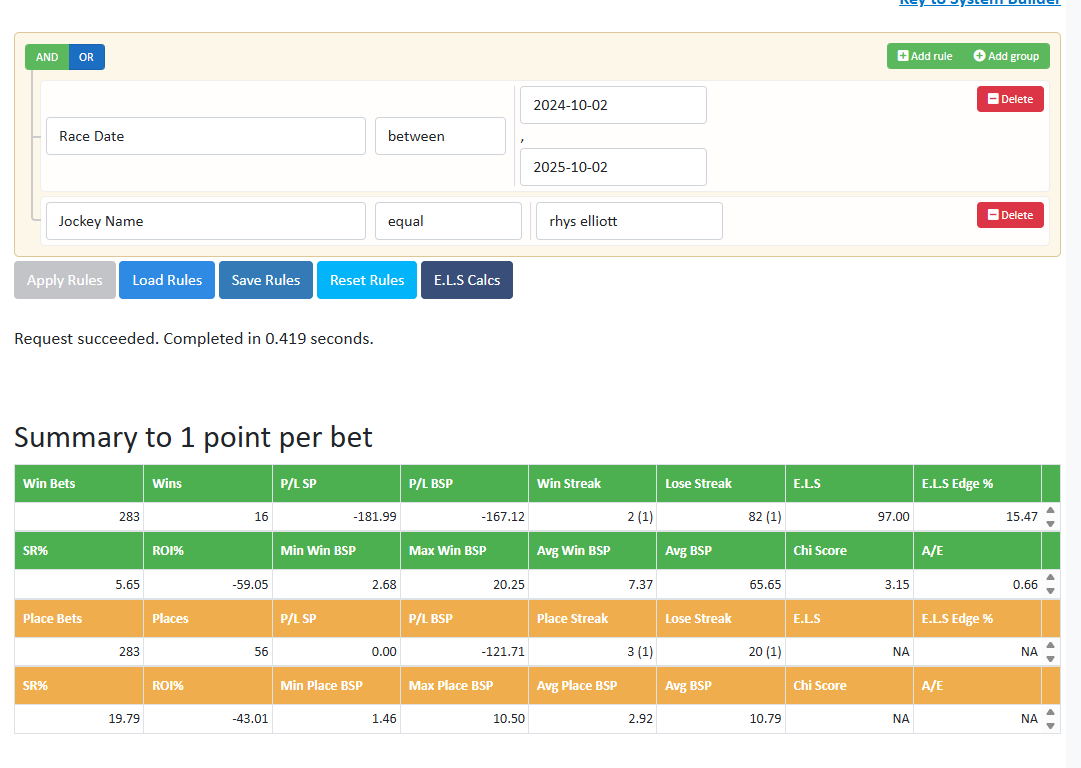Open the Race Date field dropdown
The height and width of the screenshot is (768, 1081).
point(205,136)
